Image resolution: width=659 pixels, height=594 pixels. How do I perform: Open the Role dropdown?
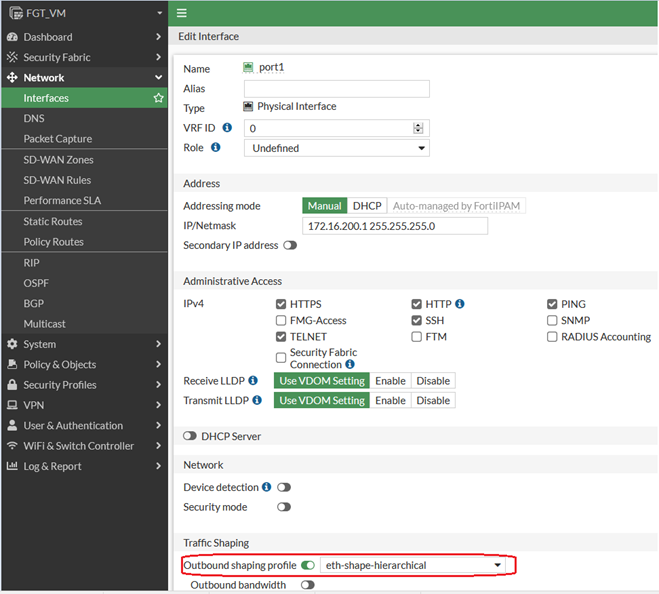coord(336,148)
